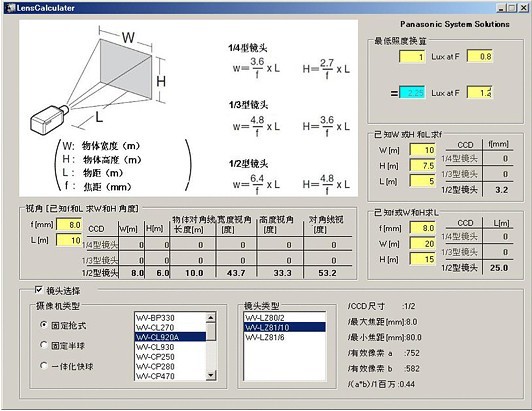The height and width of the screenshot is (411, 532).
Task: Click the 有效像素 a :752 line
Action: 384,353
